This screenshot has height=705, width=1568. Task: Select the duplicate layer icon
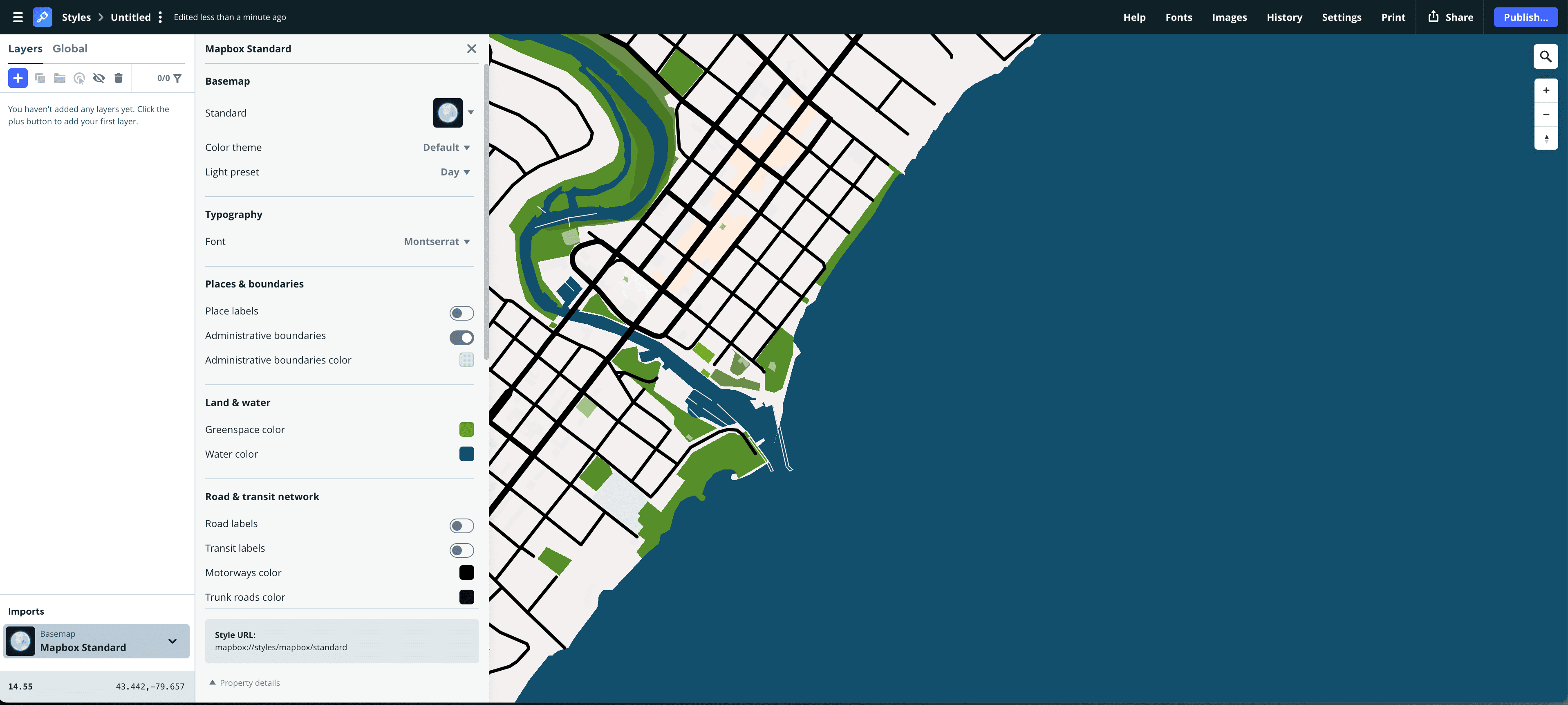[40, 78]
